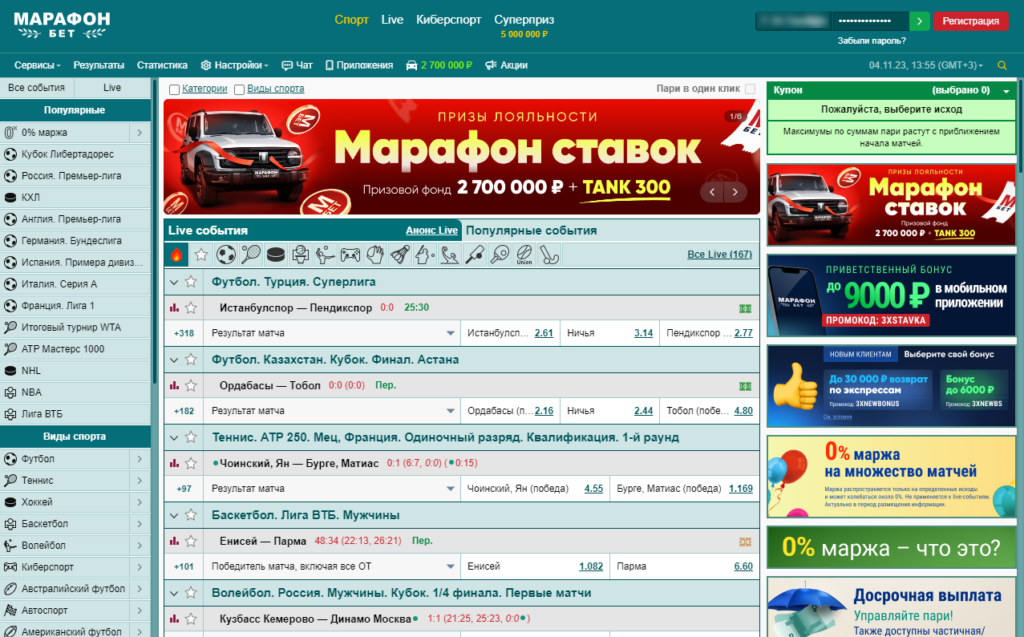The height and width of the screenshot is (637, 1024).
Task: Open match tracker icon for Енисей — Парма
Action: point(745,542)
